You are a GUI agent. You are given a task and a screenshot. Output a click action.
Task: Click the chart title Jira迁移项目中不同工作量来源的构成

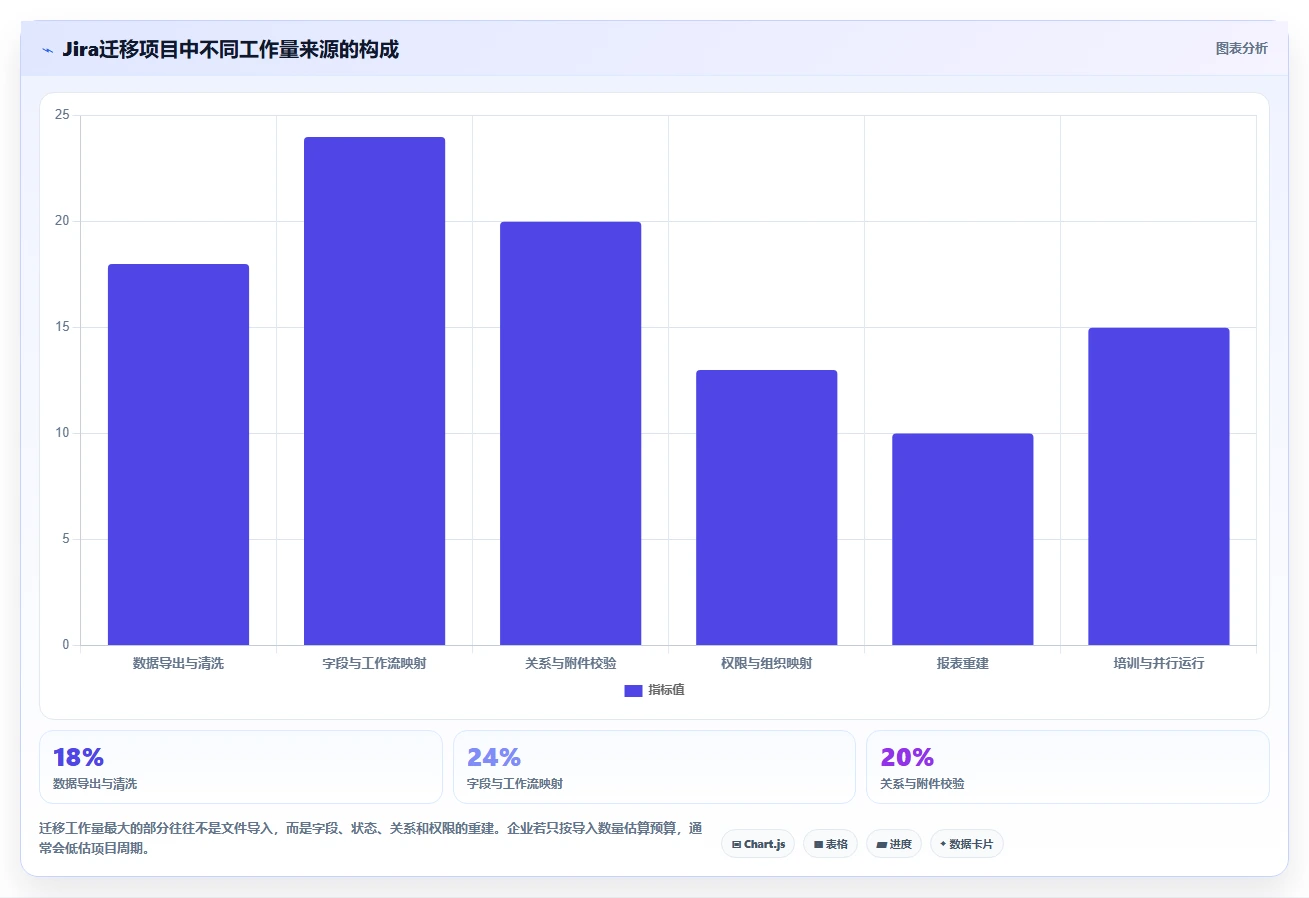[x=230, y=49]
